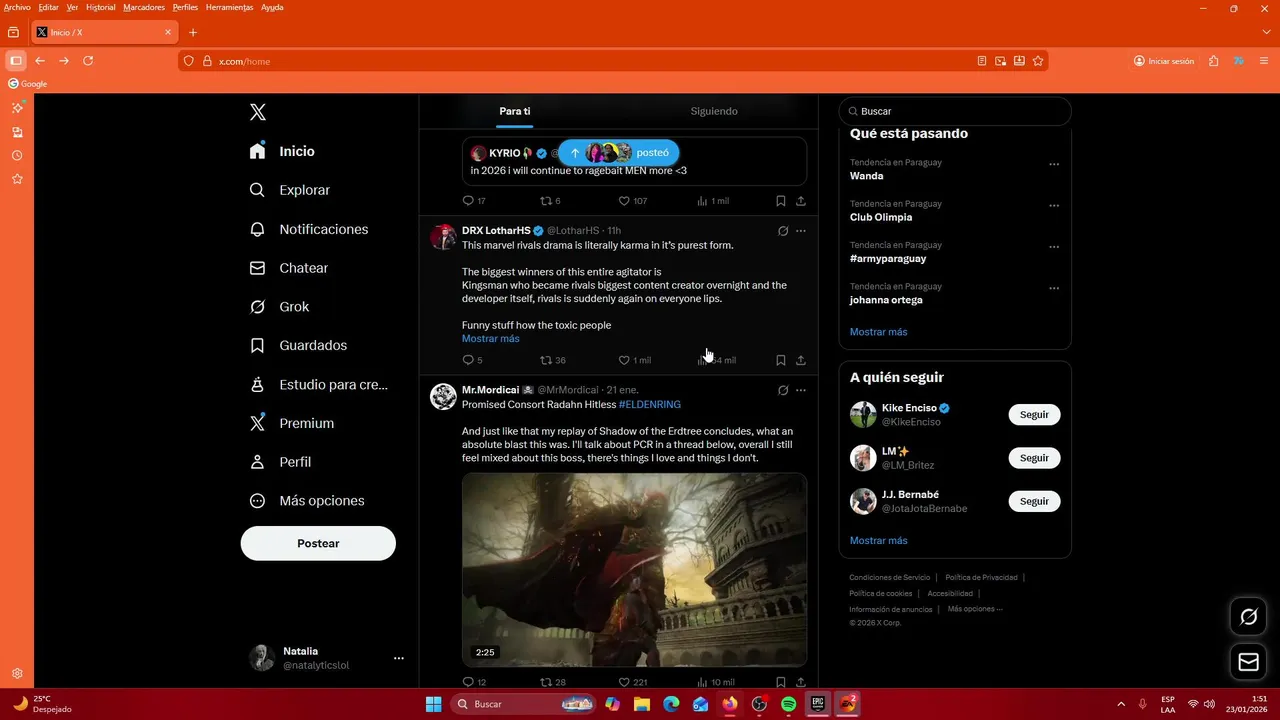
Task: Open Guardados bookmarks page
Action: tap(298, 345)
